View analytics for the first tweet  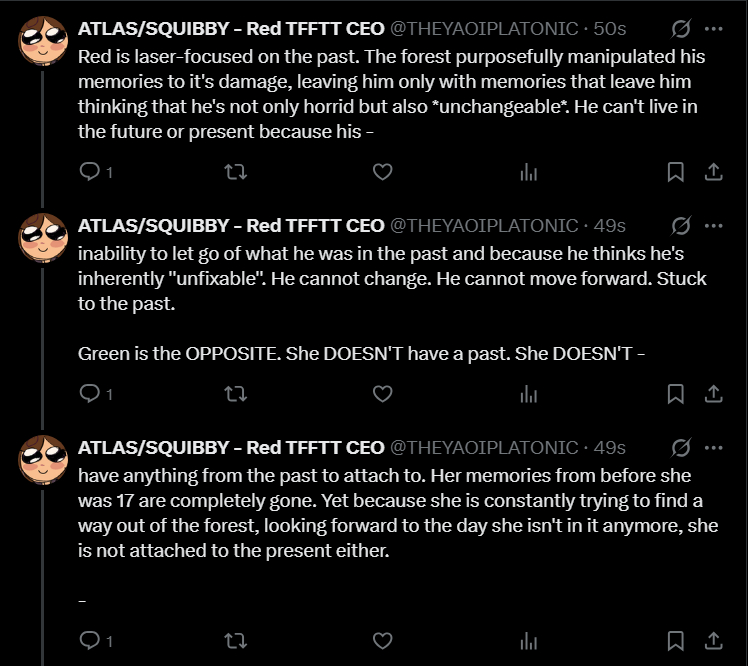coord(528,172)
